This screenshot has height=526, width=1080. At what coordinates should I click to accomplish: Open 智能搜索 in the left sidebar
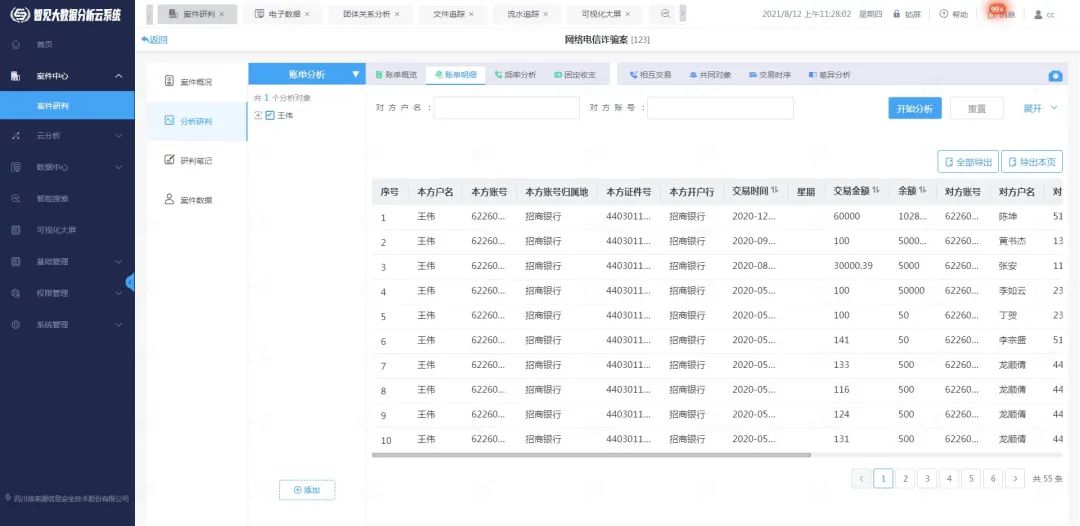click(52, 198)
